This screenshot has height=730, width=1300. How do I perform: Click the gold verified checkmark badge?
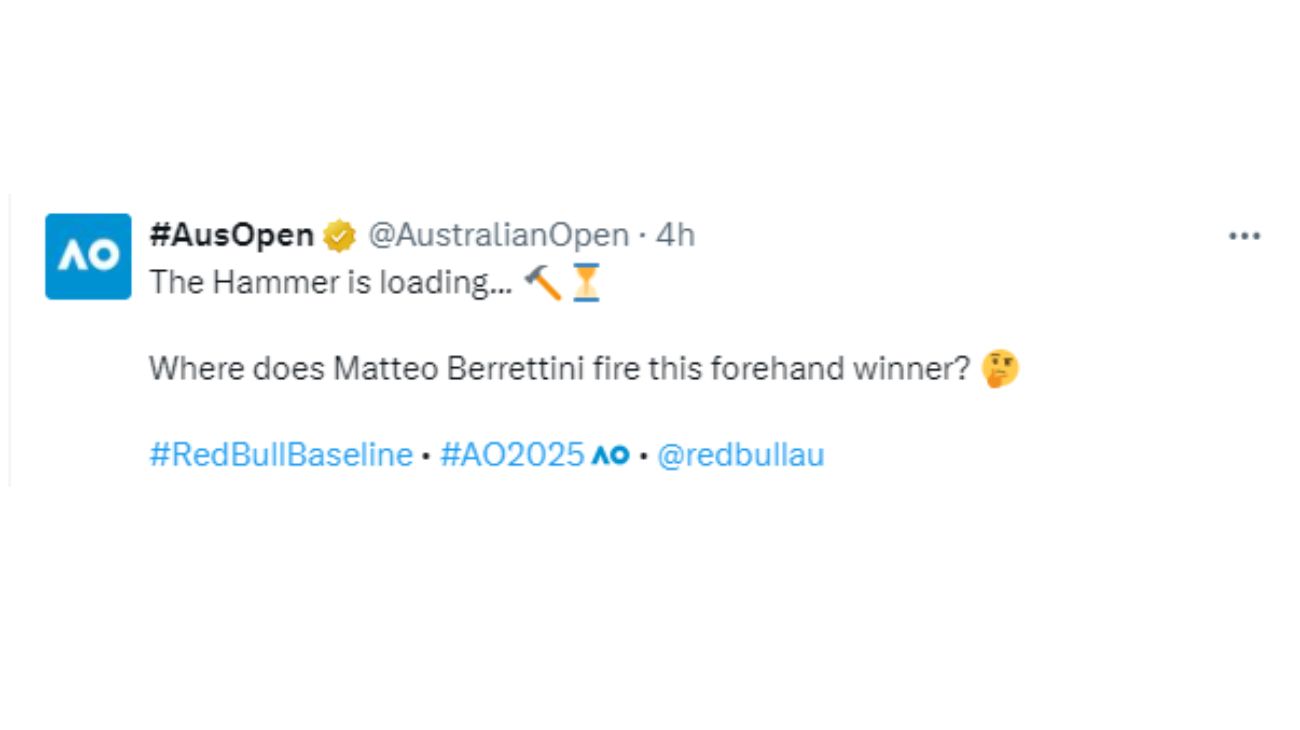click(x=339, y=234)
